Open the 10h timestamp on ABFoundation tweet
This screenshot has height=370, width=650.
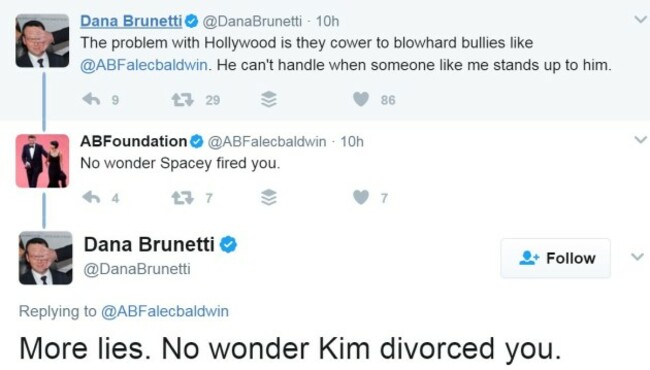point(352,142)
